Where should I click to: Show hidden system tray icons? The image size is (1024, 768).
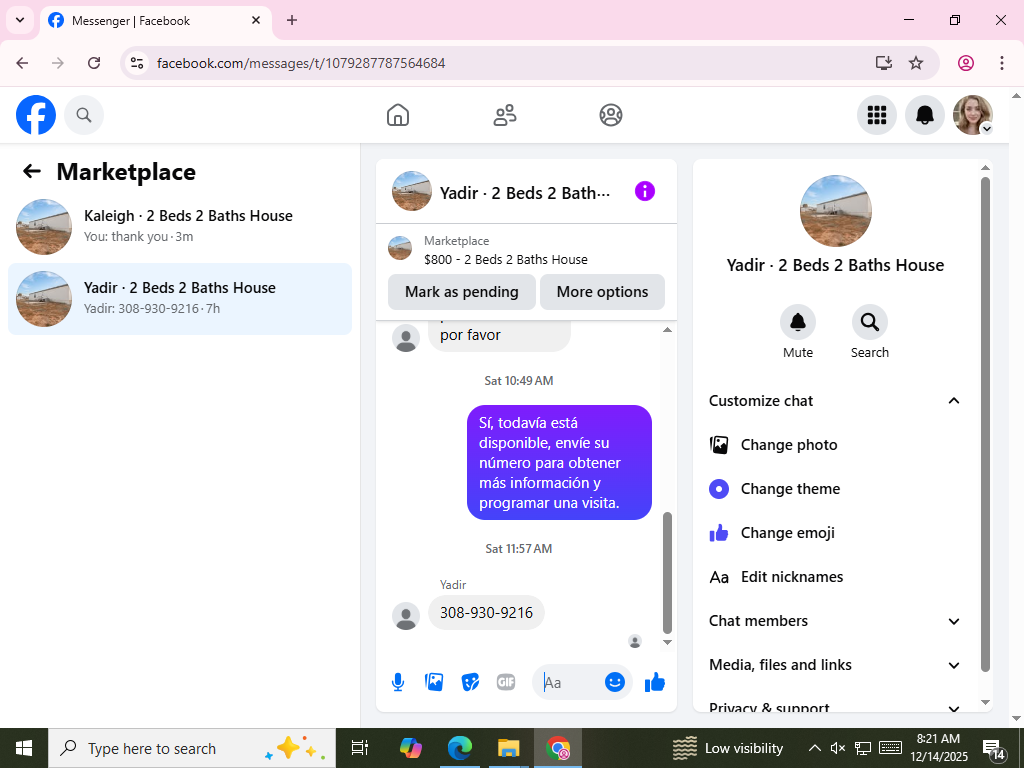(x=814, y=748)
